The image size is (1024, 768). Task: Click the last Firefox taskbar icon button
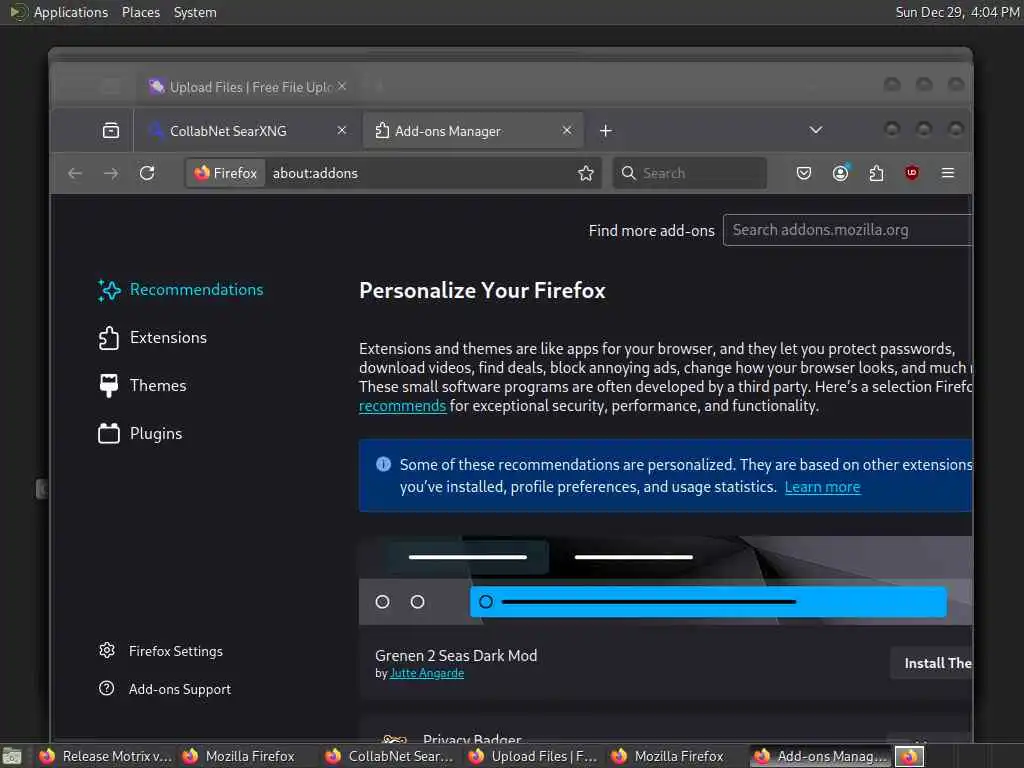tap(909, 756)
